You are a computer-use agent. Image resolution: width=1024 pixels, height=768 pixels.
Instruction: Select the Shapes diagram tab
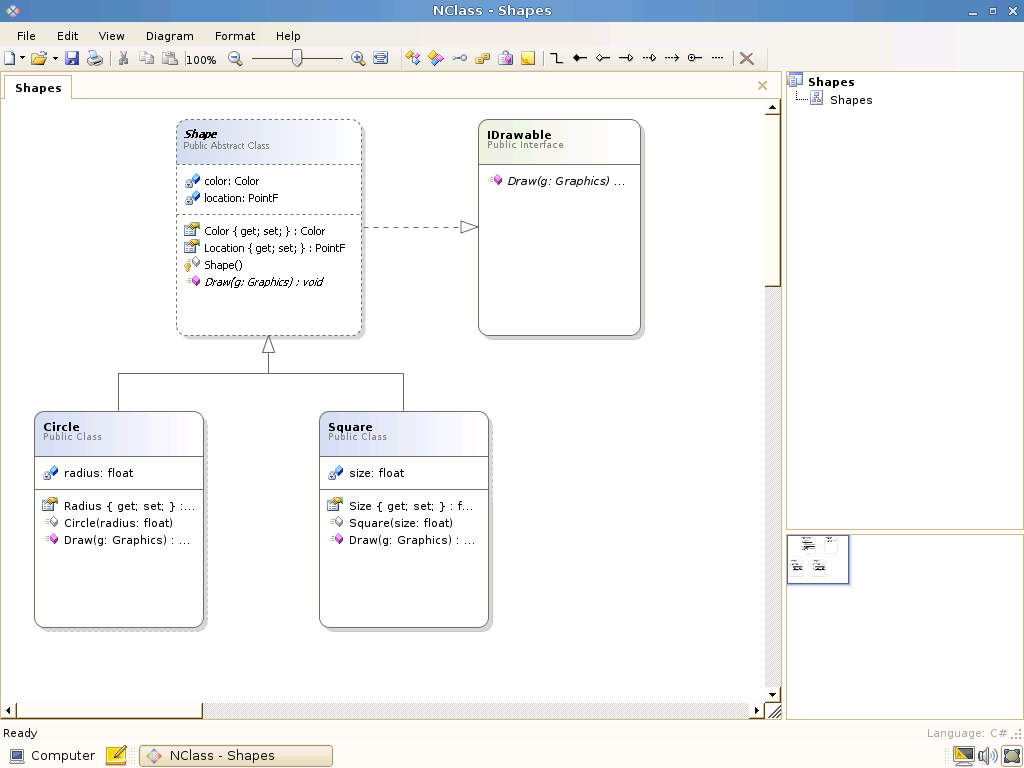pyautogui.click(x=38, y=88)
